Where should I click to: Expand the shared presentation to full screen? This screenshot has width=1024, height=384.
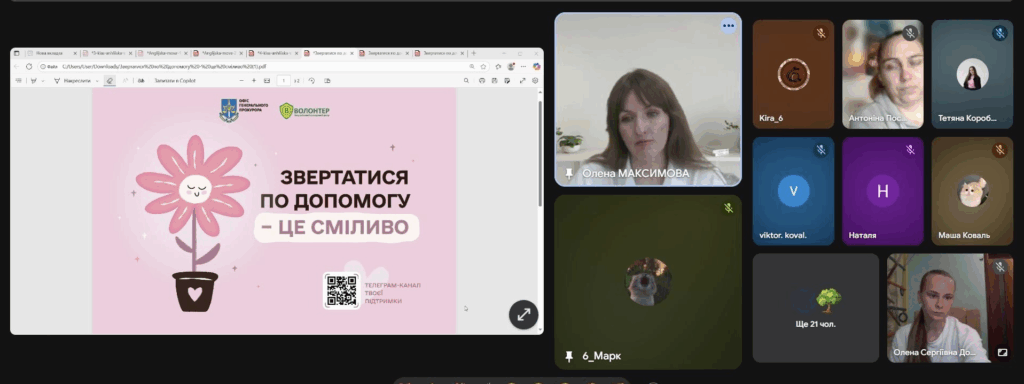coord(523,315)
